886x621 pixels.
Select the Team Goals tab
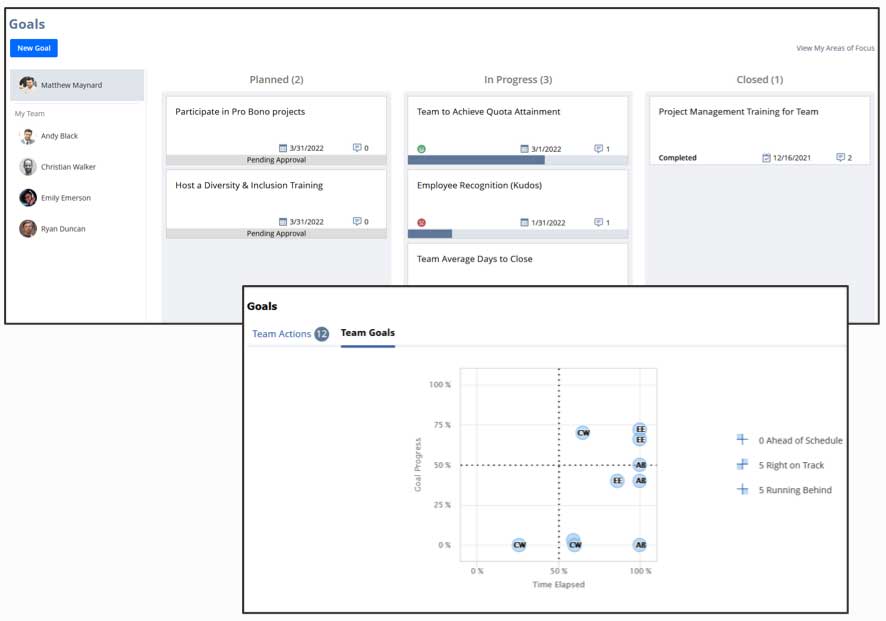point(368,333)
